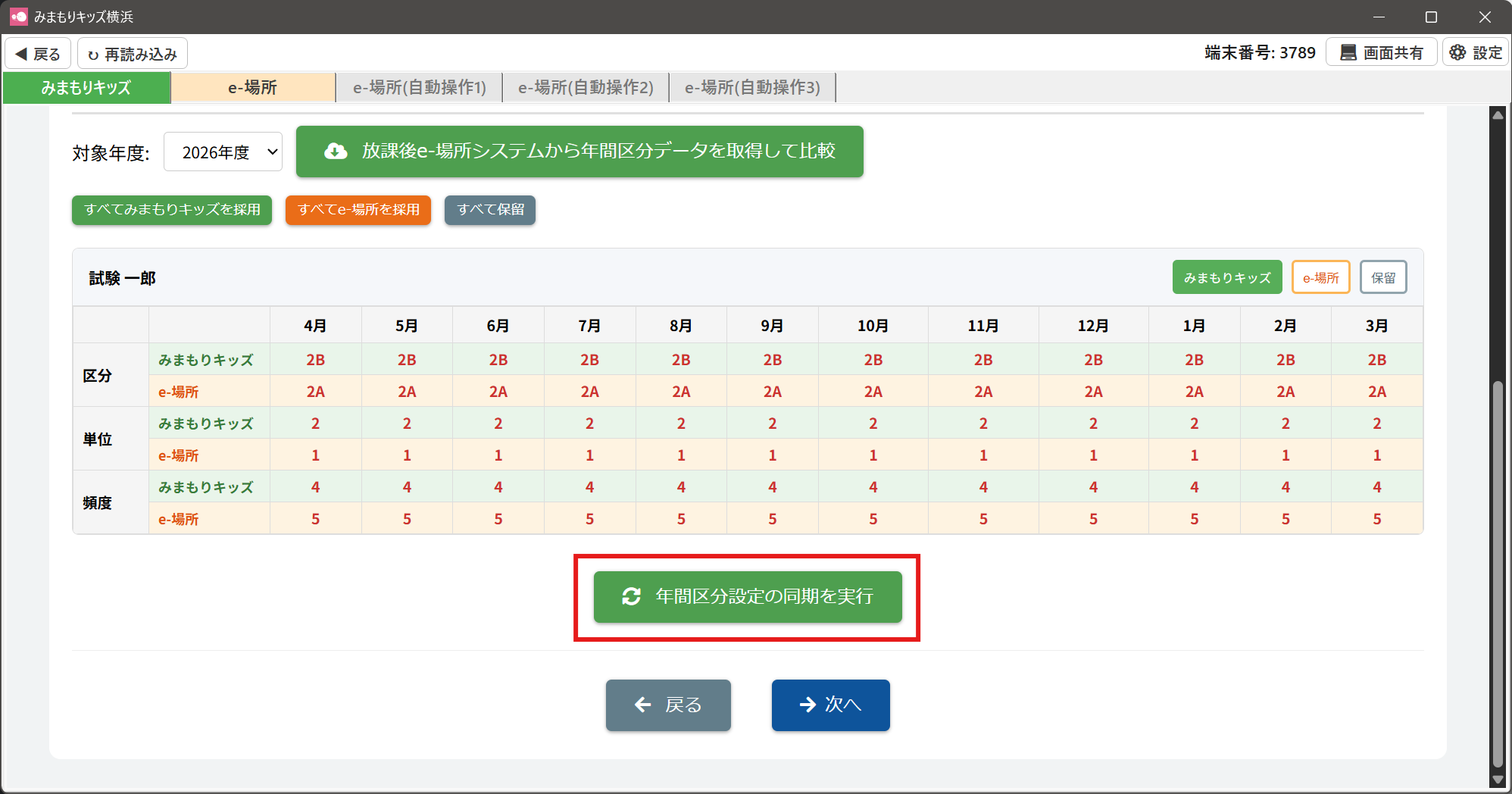The width and height of the screenshot is (1512, 794).
Task: Click the scrollbar down arrow
Action: coord(1498,780)
